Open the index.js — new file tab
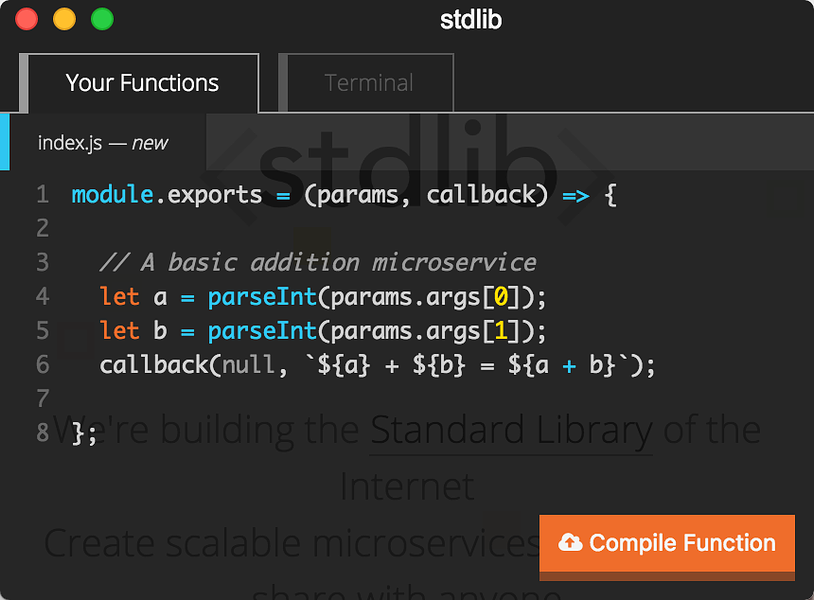The width and height of the screenshot is (814, 600). (x=103, y=143)
